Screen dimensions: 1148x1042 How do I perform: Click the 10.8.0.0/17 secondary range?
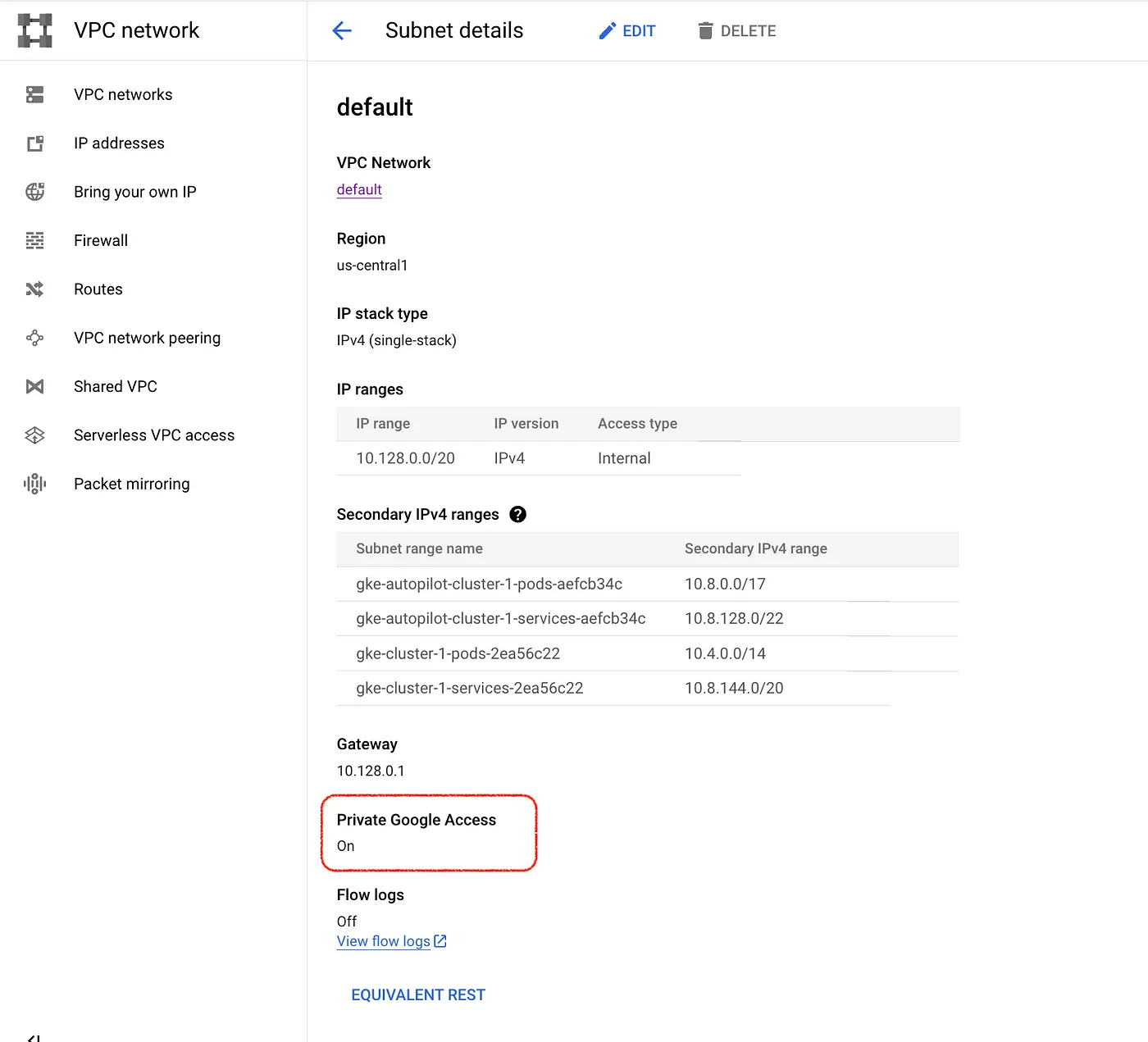tap(725, 585)
